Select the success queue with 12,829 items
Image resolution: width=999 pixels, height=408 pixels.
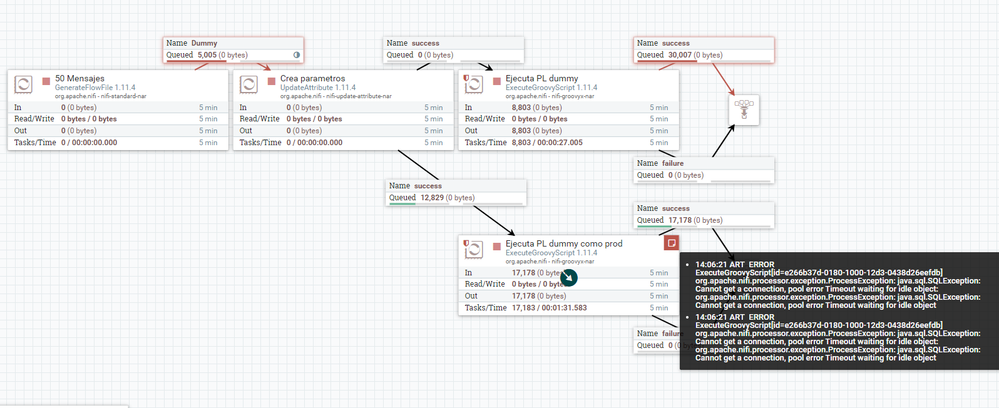pos(457,192)
